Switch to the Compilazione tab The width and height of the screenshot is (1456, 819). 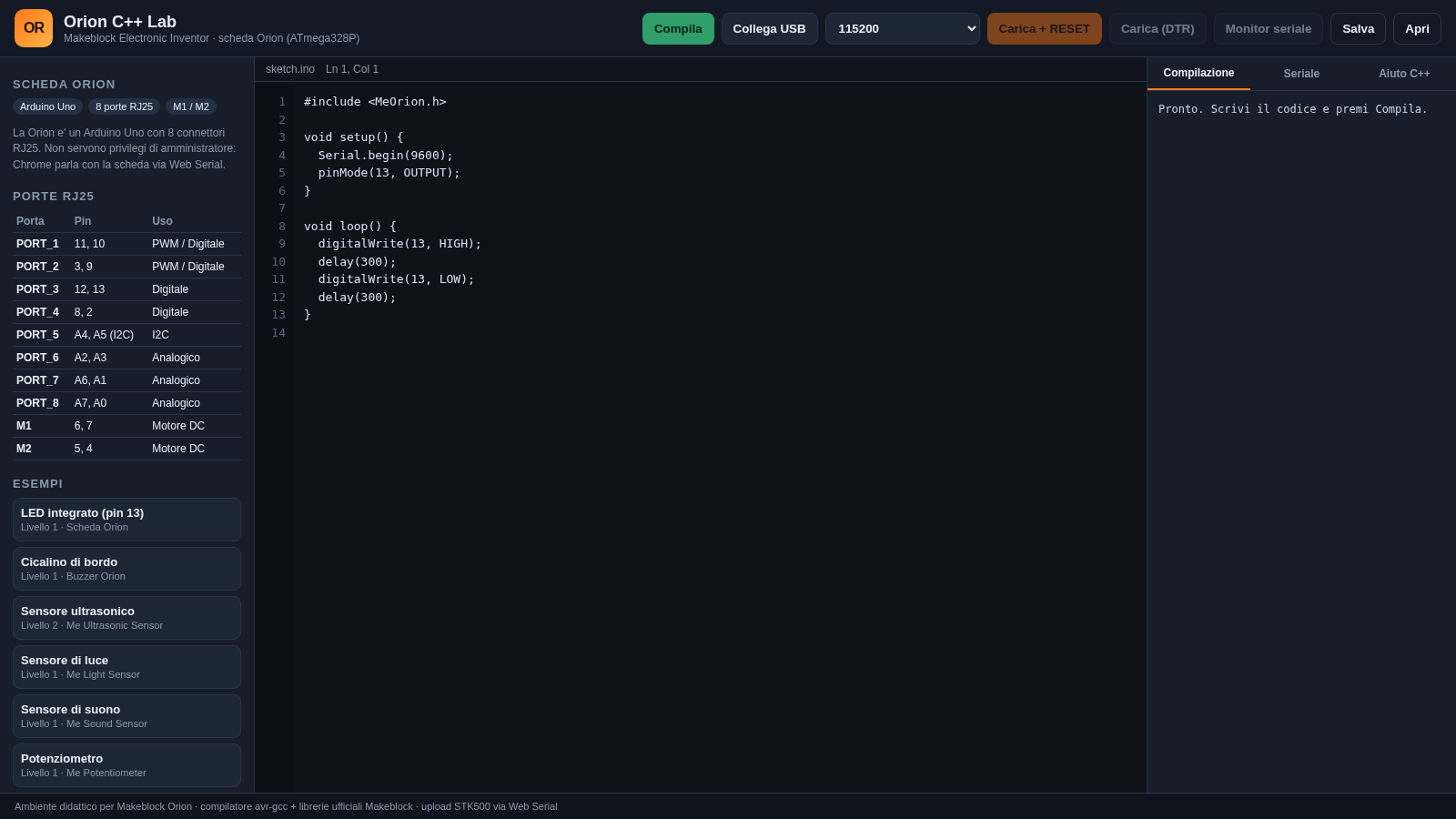click(1198, 73)
